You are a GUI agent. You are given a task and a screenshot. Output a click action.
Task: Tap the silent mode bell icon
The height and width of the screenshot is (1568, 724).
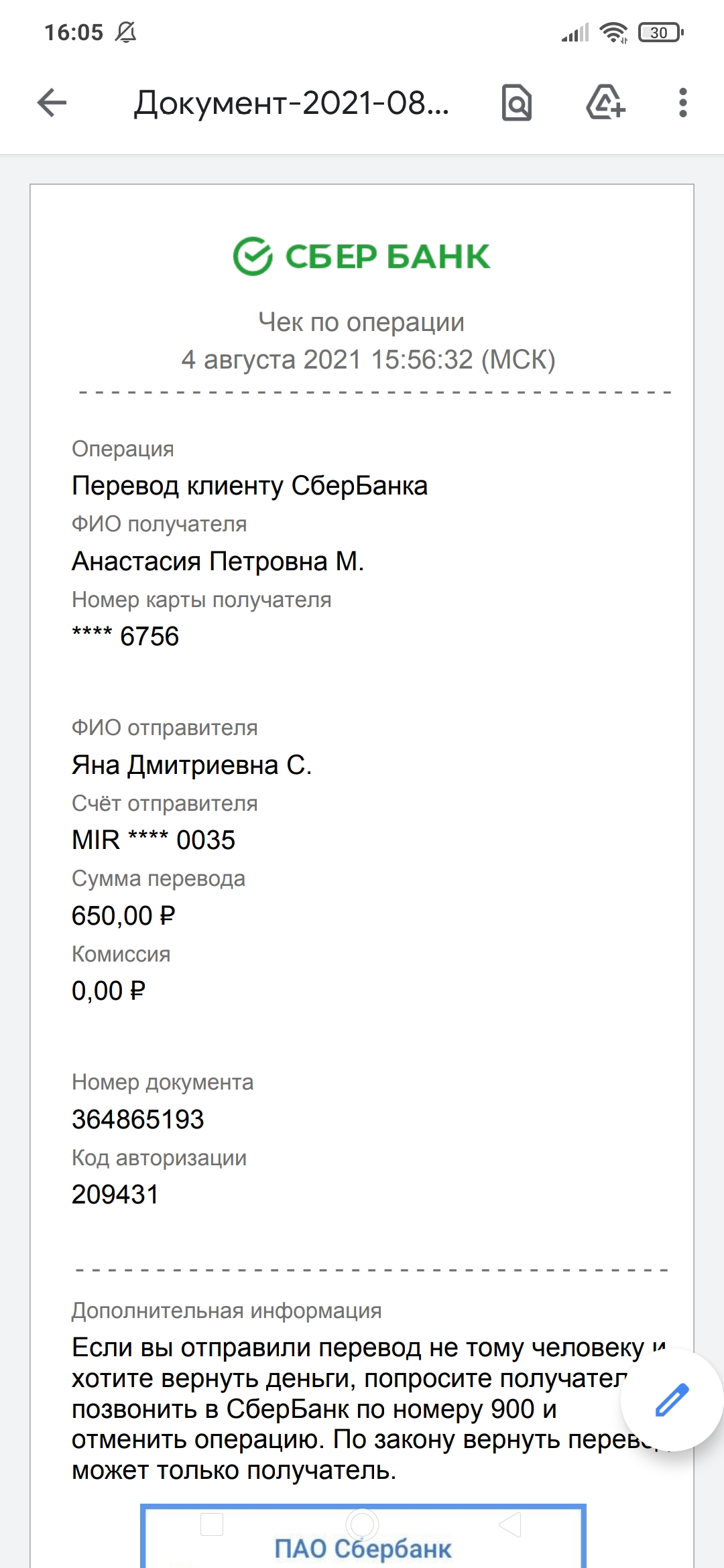[x=125, y=32]
